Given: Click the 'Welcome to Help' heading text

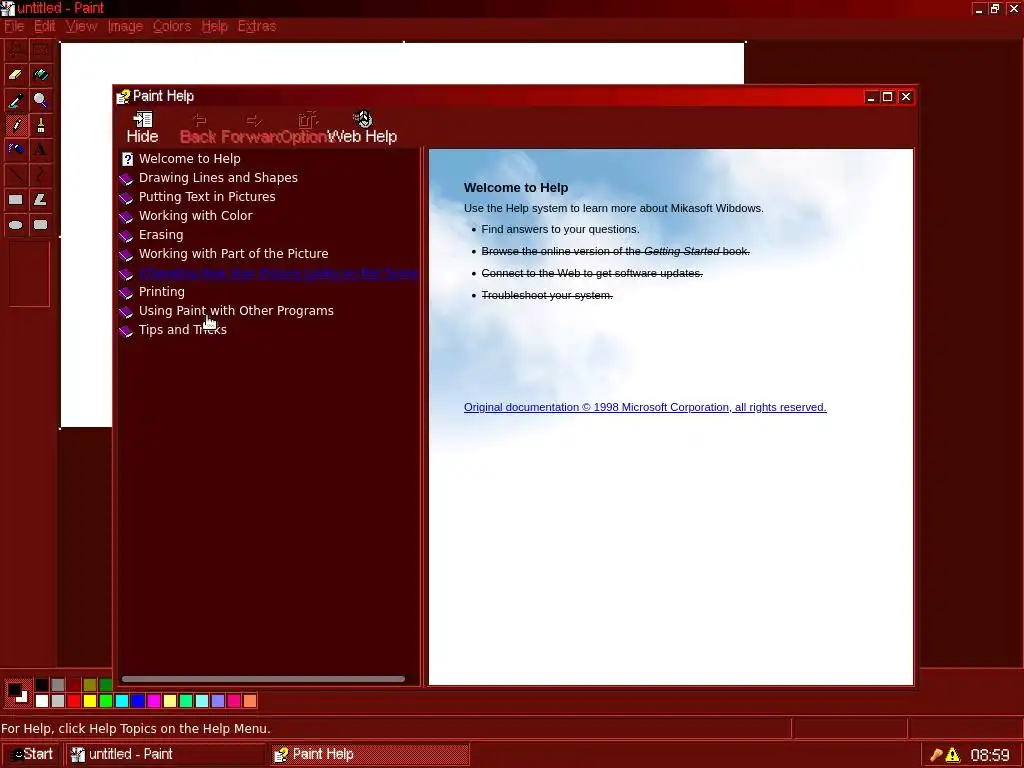Looking at the screenshot, I should click(516, 187).
